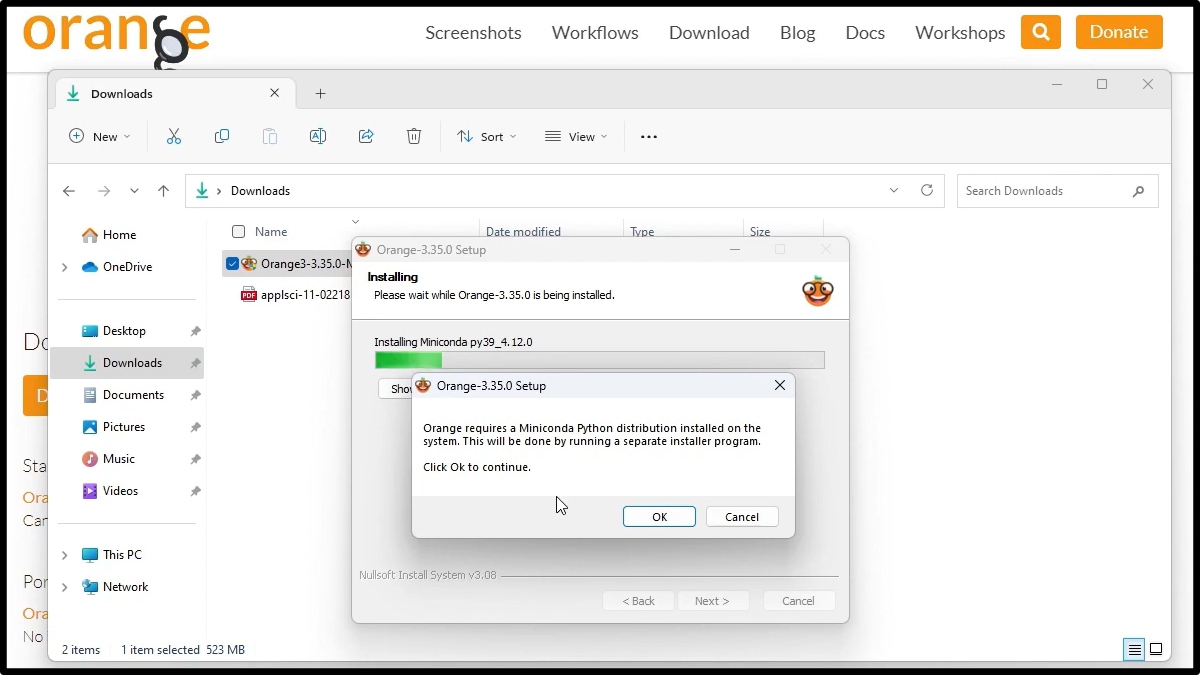The height and width of the screenshot is (675, 1200).
Task: Open Documents in quick access
Action: click(x=133, y=395)
